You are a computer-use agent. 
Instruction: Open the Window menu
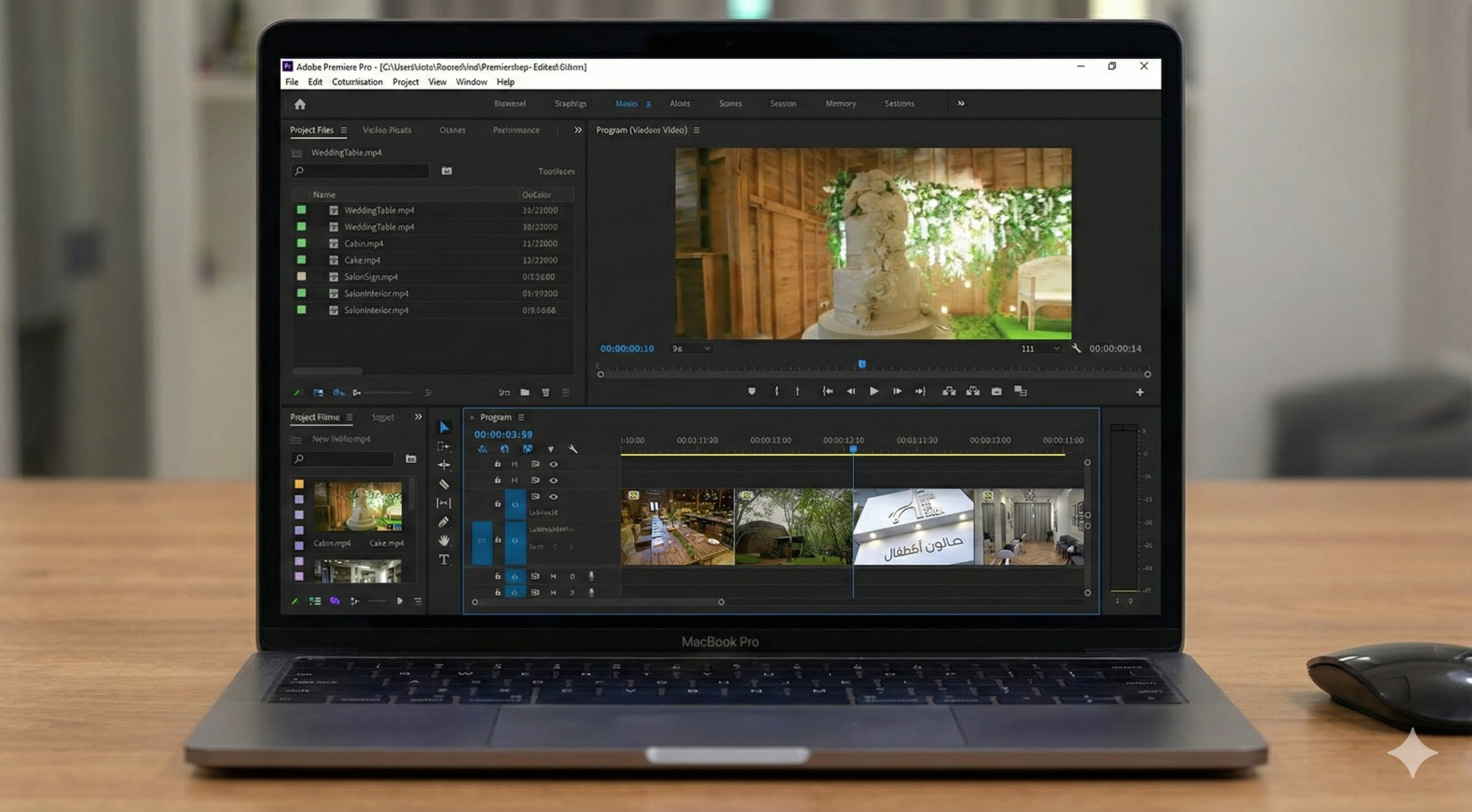coord(471,82)
